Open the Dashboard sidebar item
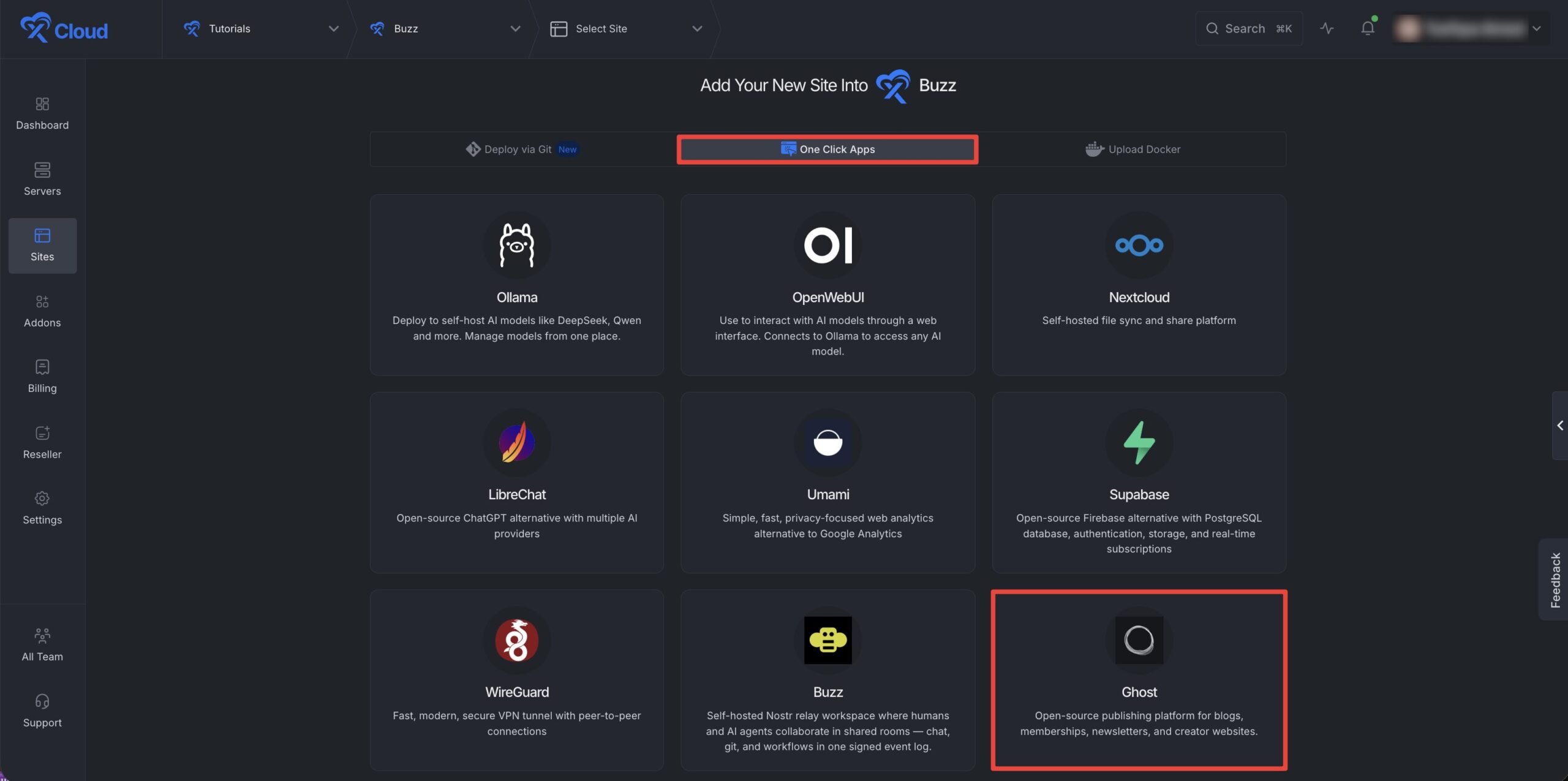Viewport: 1568px width, 781px height. 42,114
